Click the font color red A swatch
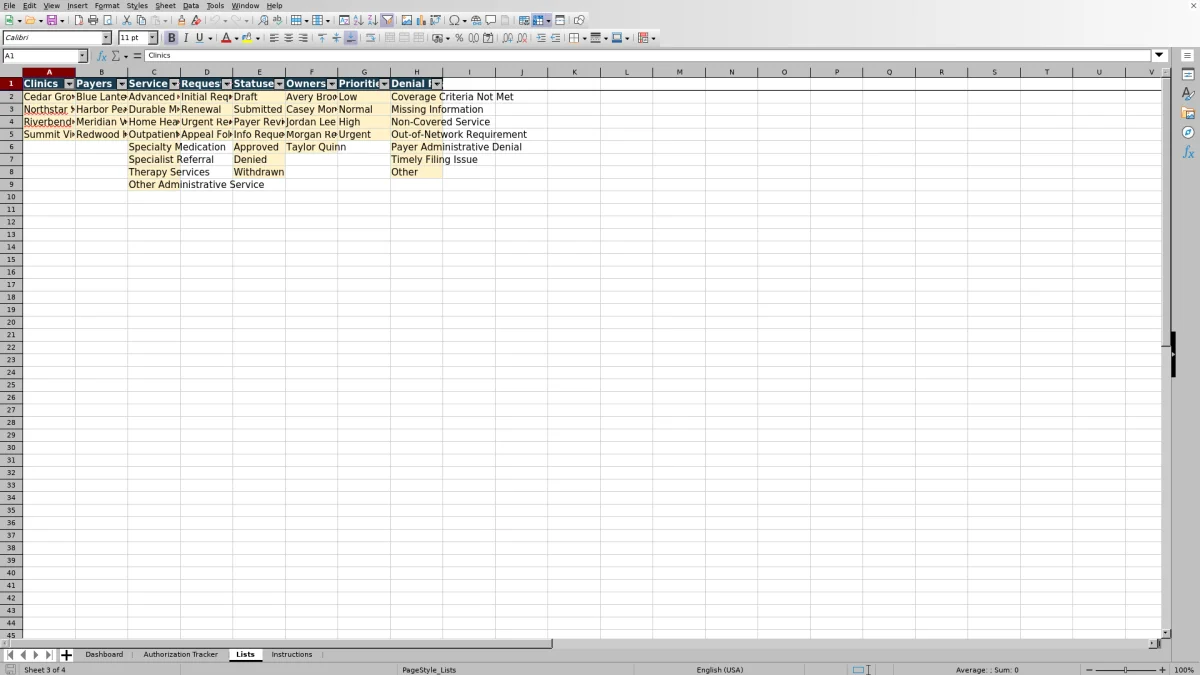1200x675 pixels. (x=225, y=38)
